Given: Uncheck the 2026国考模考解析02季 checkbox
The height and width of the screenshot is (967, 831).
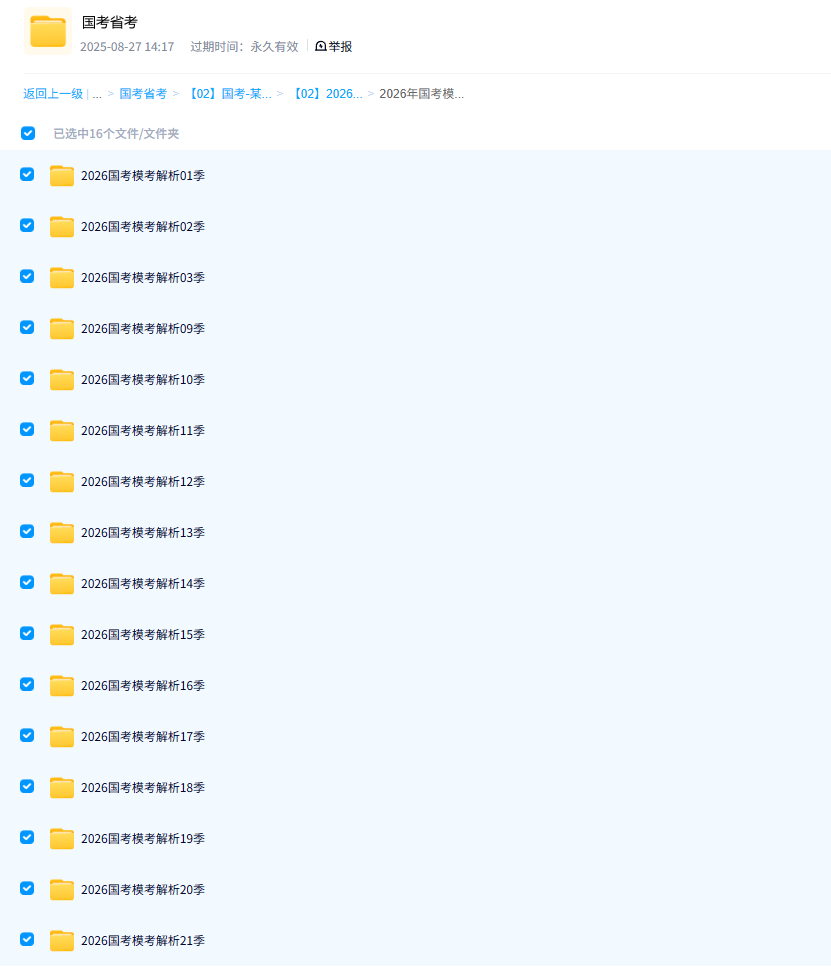Looking at the screenshot, I should (x=27, y=225).
